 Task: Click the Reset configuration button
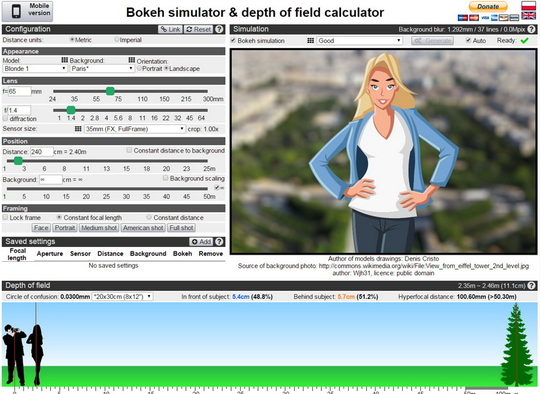pos(198,29)
